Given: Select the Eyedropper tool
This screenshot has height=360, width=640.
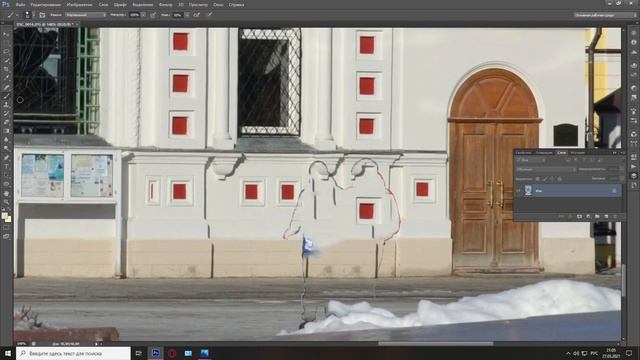Looking at the screenshot, I should (6, 78).
